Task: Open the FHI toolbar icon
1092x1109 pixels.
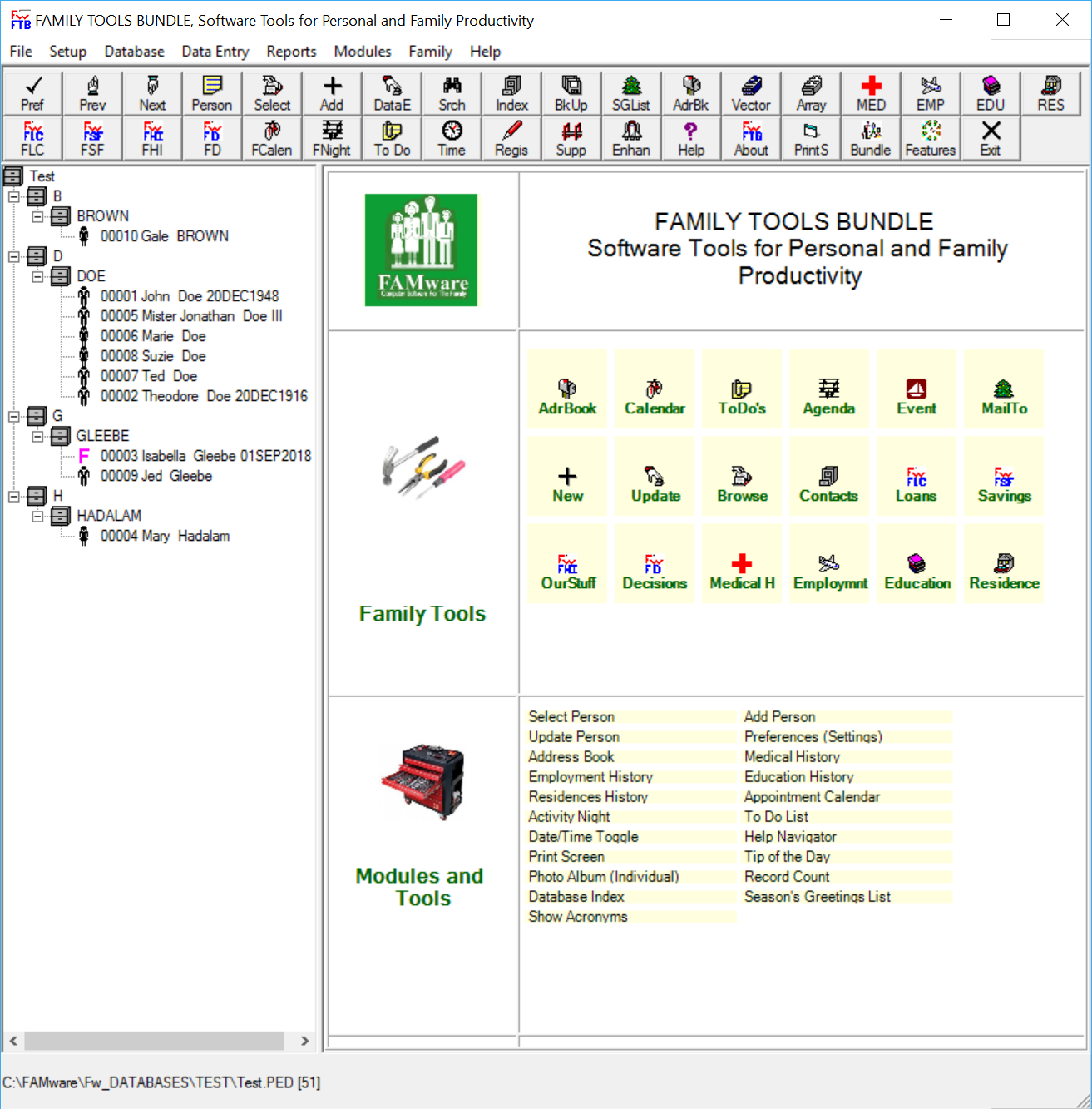Action: click(x=152, y=138)
